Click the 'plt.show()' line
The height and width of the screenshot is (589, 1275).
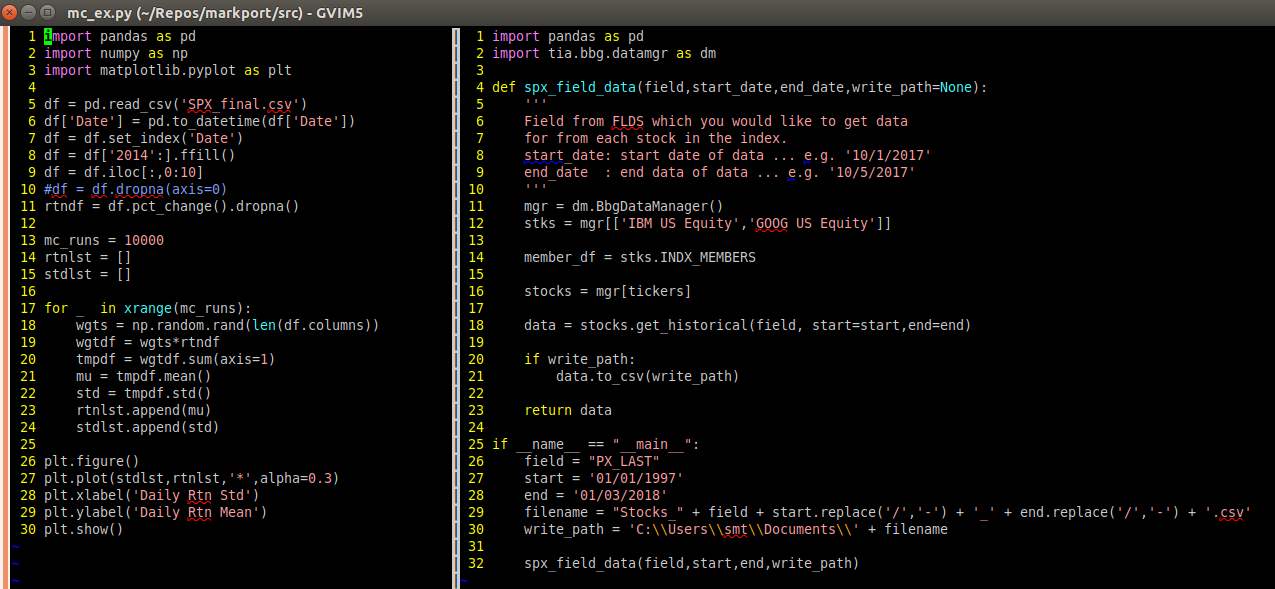pyautogui.click(x=84, y=529)
